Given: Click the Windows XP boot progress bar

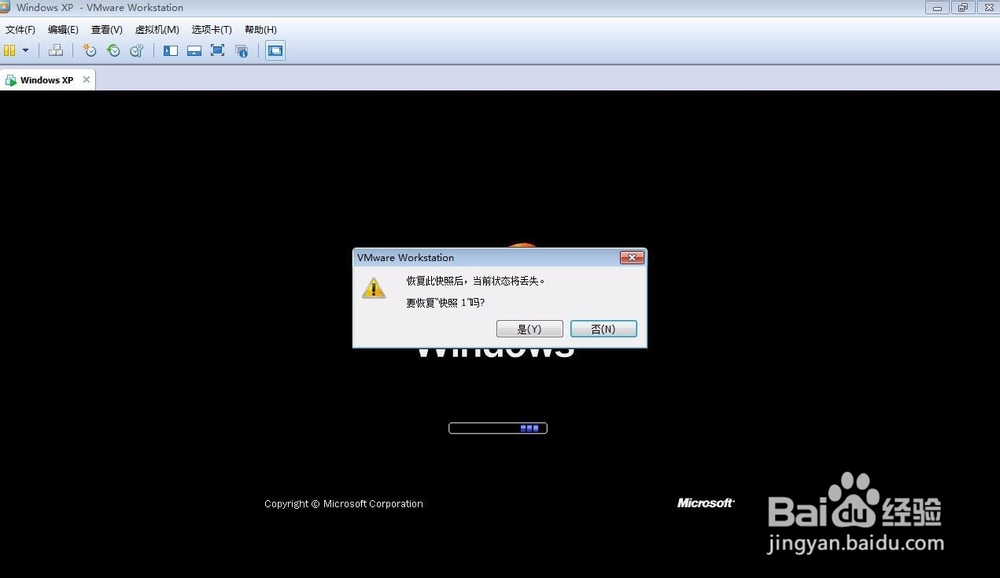Looking at the screenshot, I should coord(498,428).
